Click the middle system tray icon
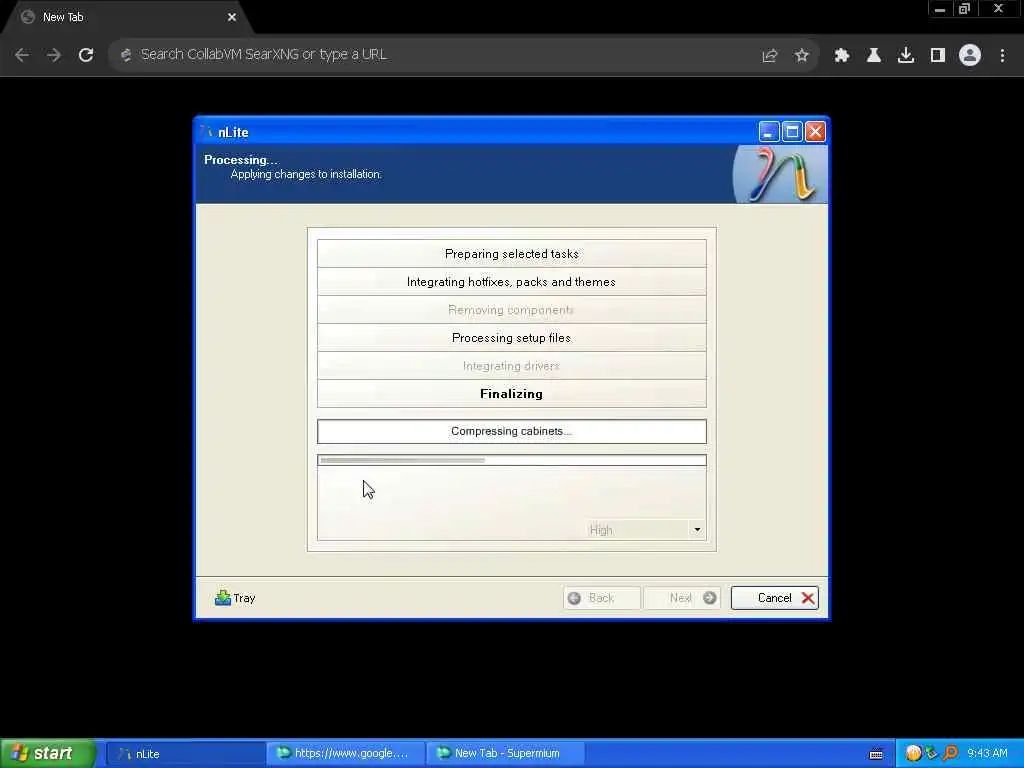Image resolution: width=1024 pixels, height=768 pixels. pos(931,753)
